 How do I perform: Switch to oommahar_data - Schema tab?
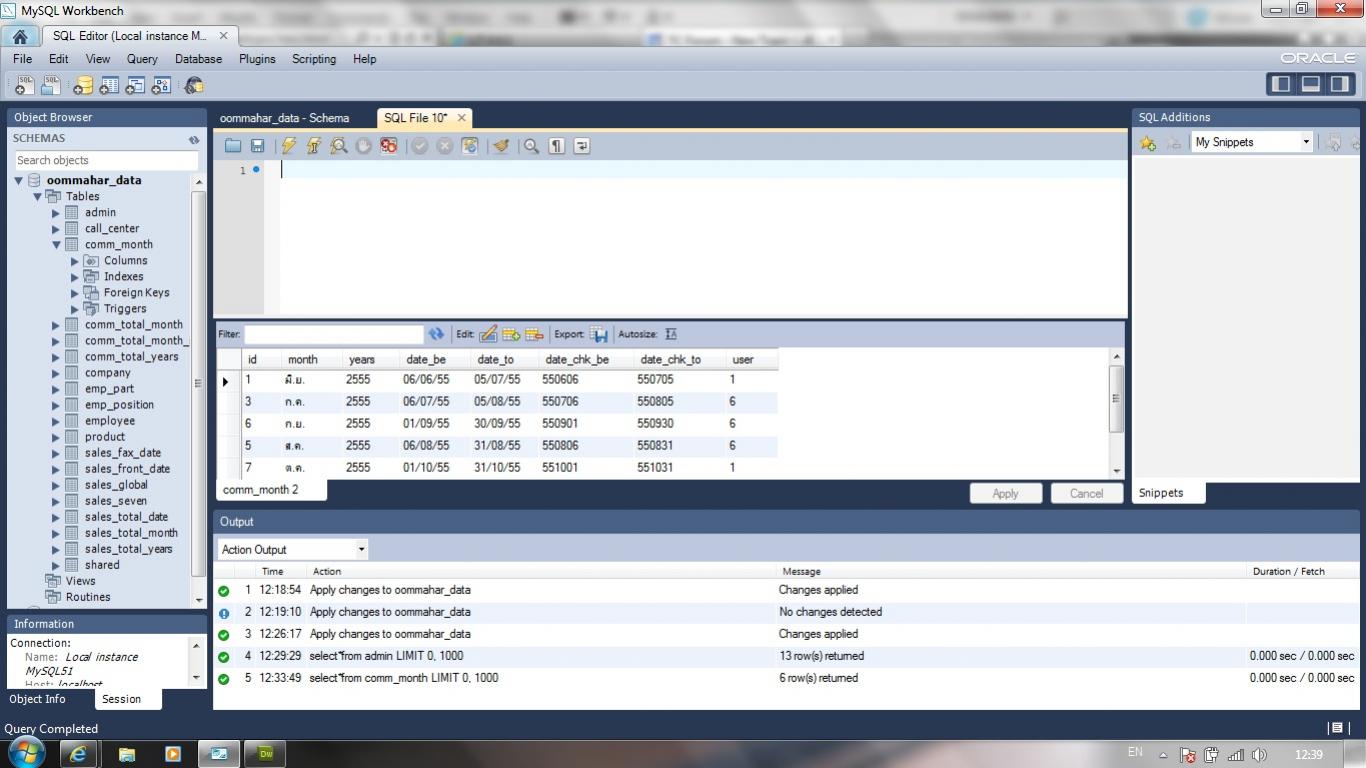(x=285, y=118)
